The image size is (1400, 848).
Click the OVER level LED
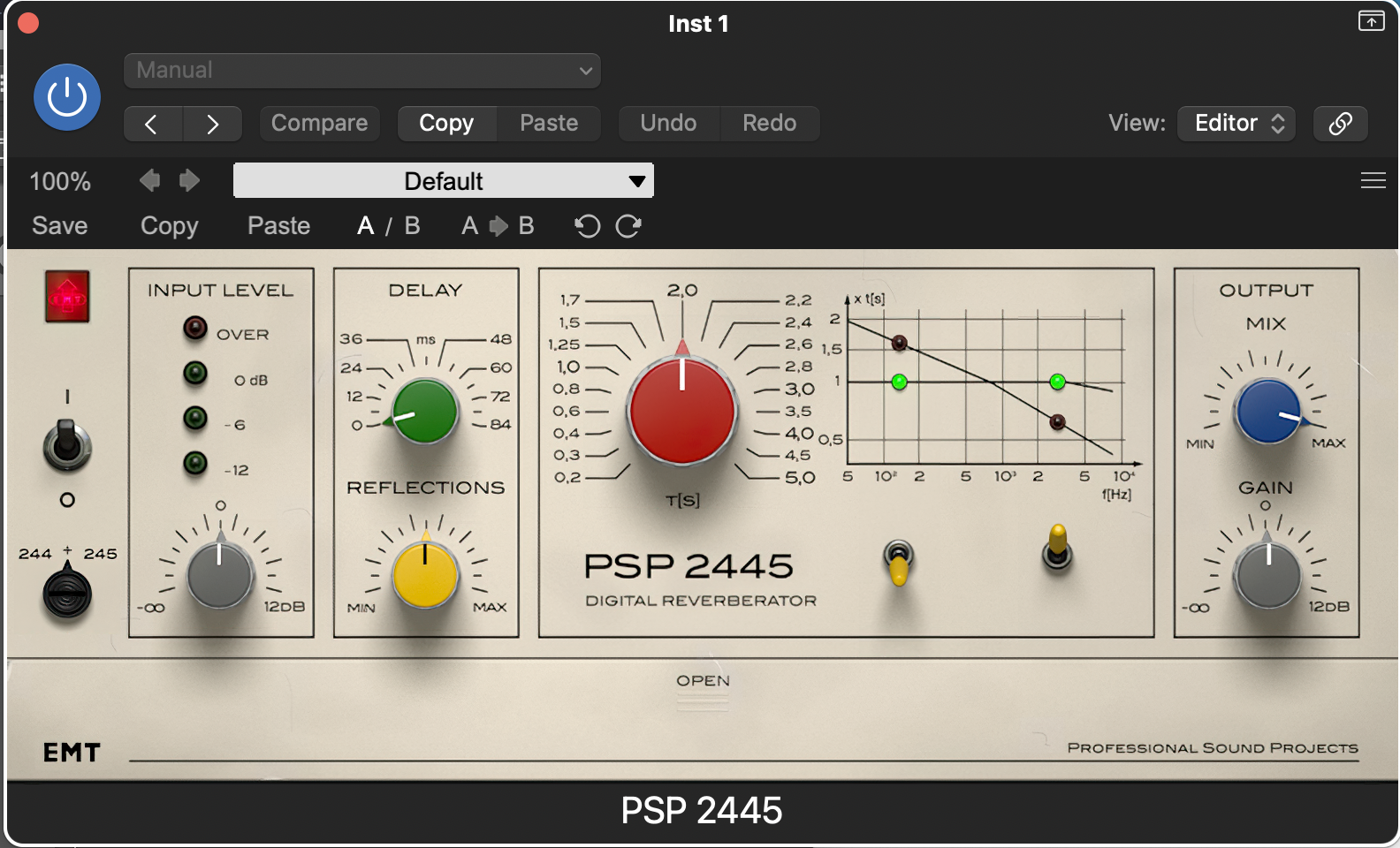(195, 329)
